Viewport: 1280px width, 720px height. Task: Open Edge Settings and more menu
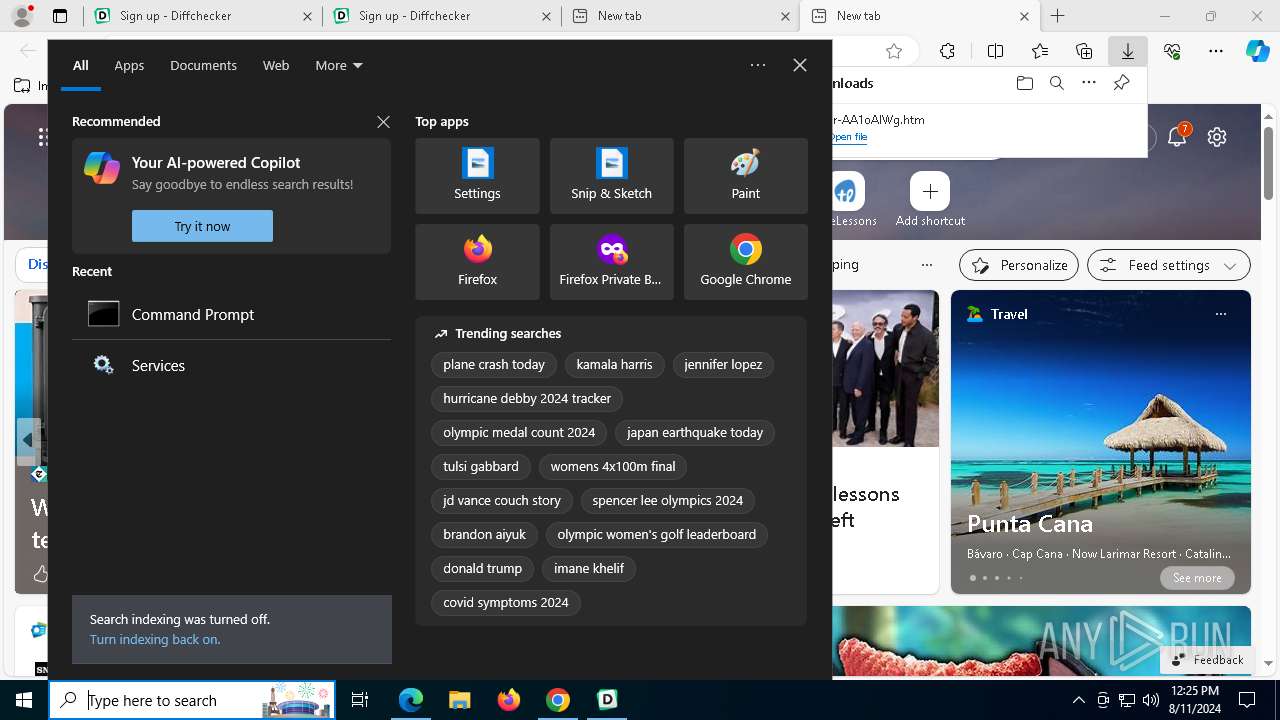tap(1216, 51)
